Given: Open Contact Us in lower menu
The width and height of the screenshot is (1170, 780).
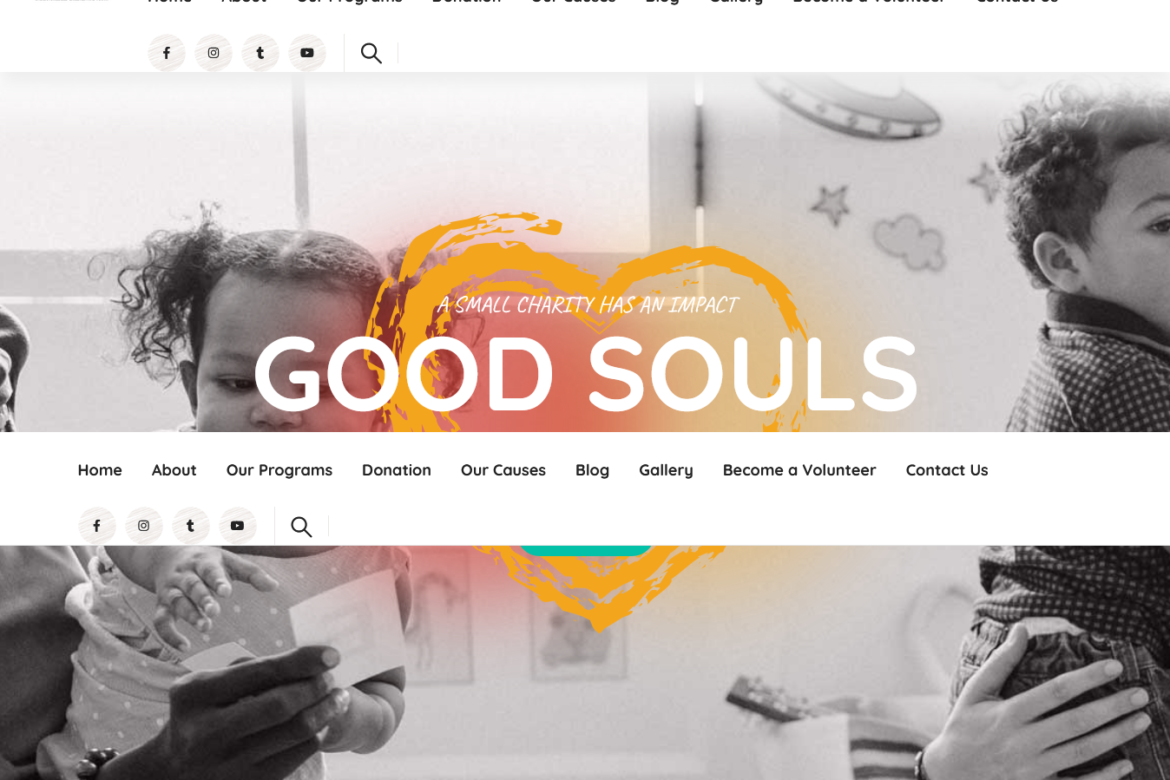Looking at the screenshot, I should pos(947,470).
